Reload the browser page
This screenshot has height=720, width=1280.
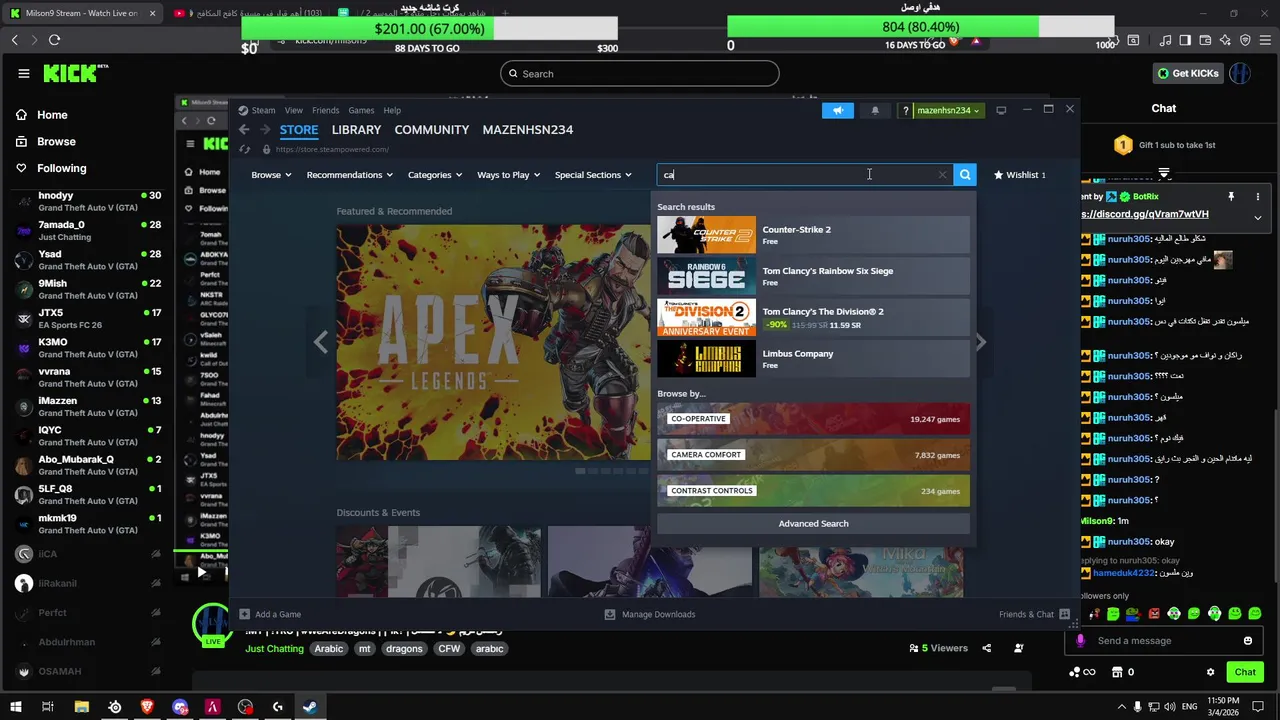(x=54, y=40)
